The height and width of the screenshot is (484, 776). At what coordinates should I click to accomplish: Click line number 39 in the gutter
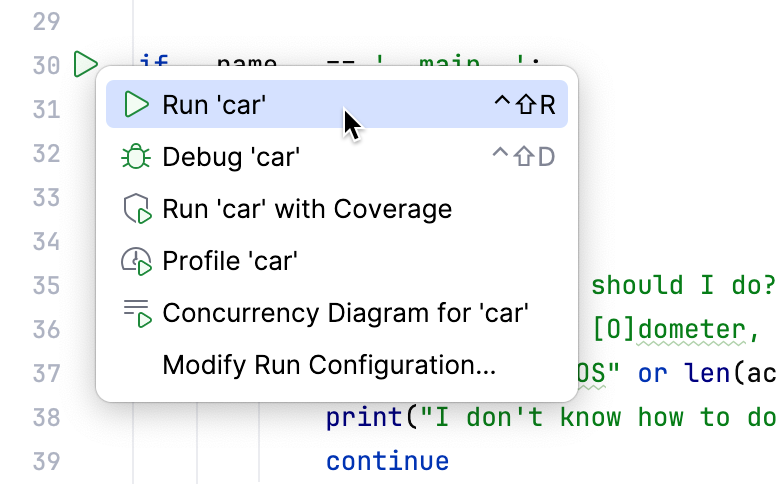(46, 461)
